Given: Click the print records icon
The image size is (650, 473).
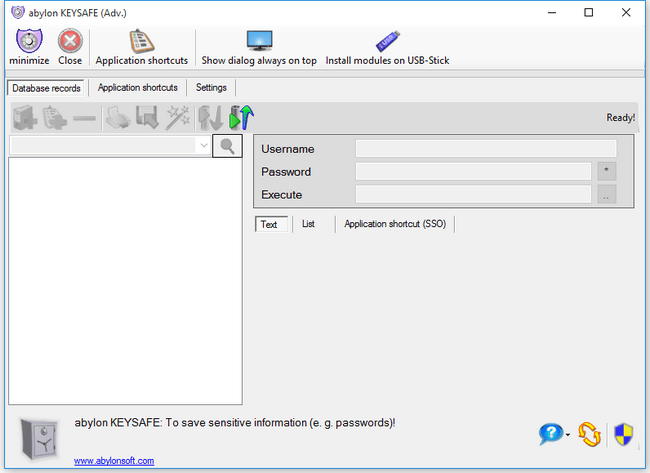Looking at the screenshot, I should 118,118.
